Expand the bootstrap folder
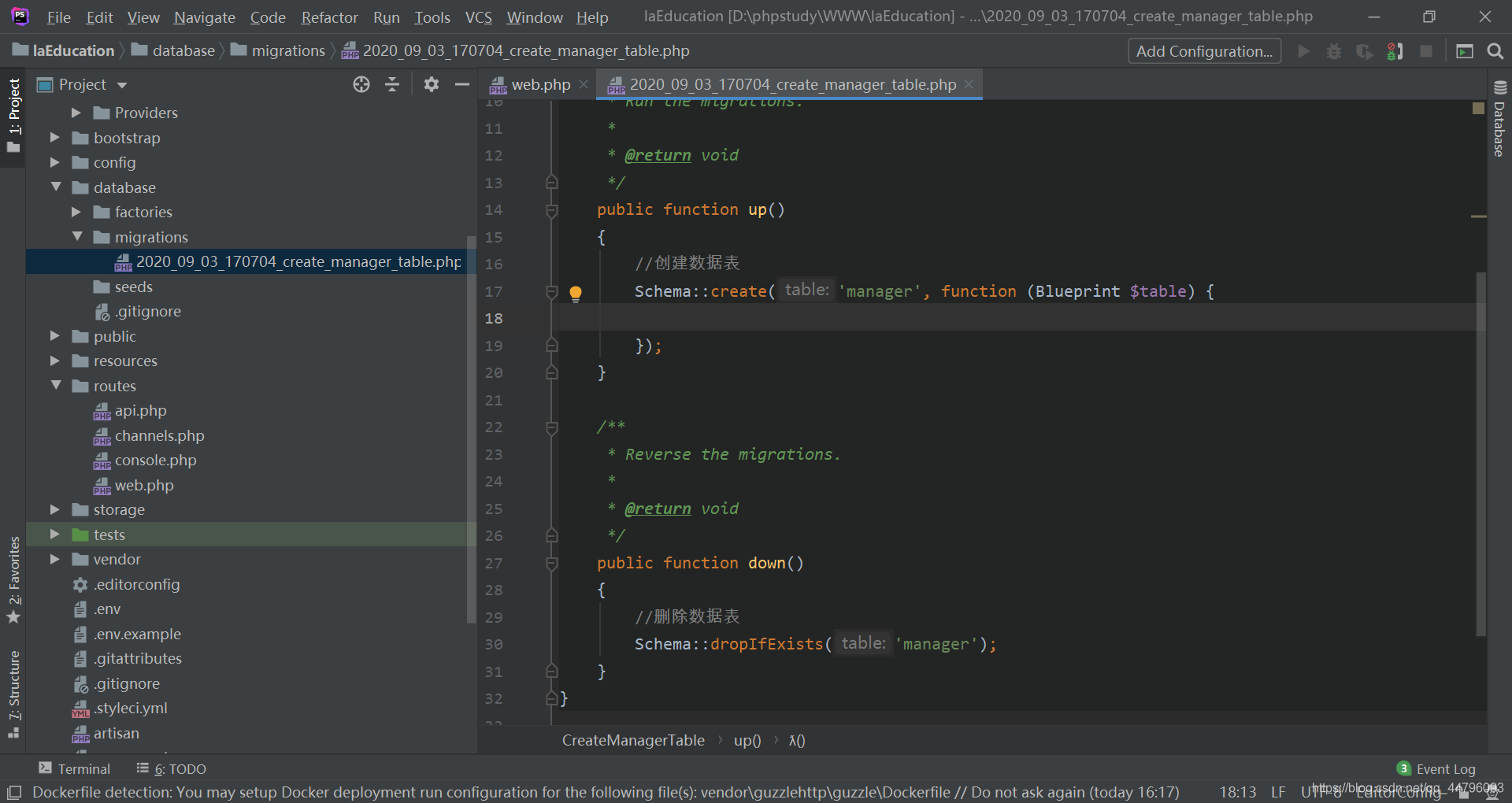Viewport: 1512px width, 803px height. tap(55, 138)
